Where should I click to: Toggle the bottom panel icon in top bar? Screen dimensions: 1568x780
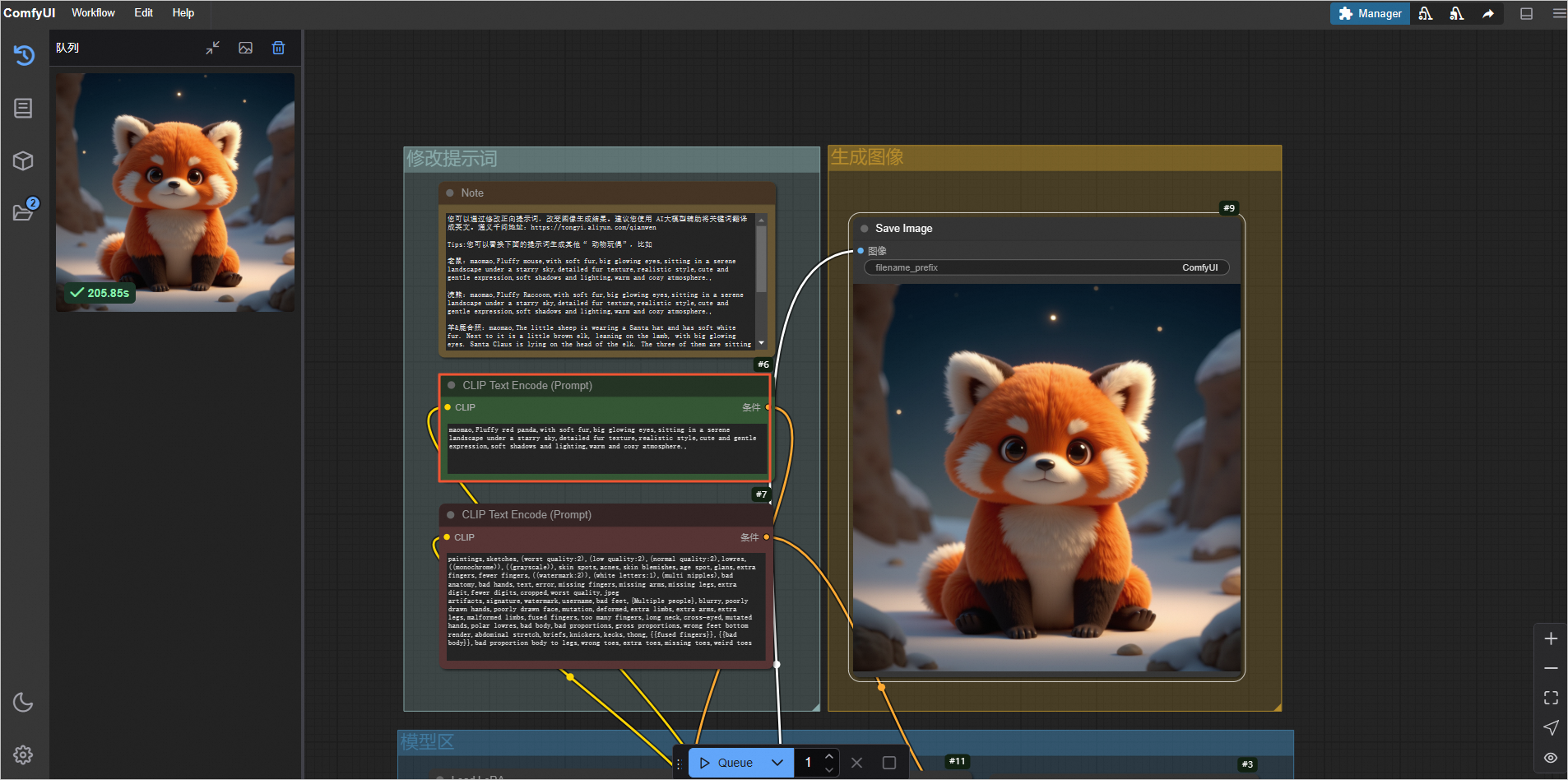point(1526,13)
